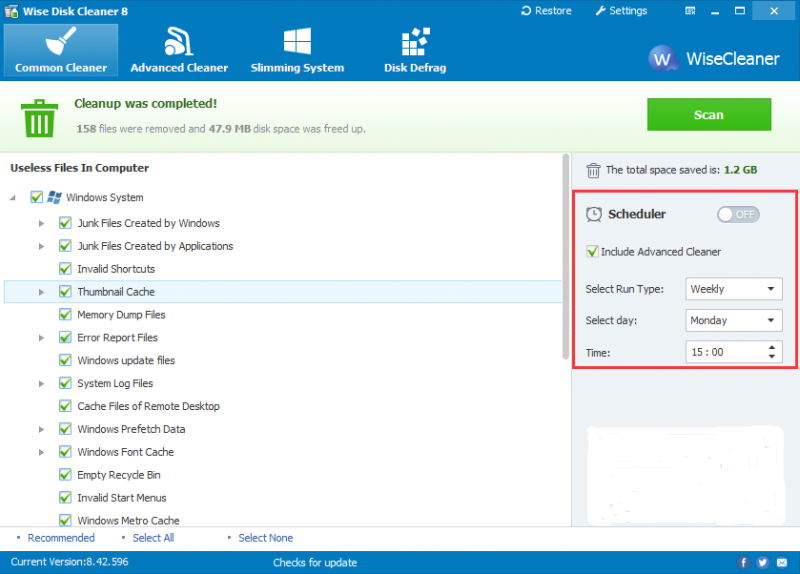Screen dimensions: 800x574
Task: Click the Windows flag icon beside Windows System
Action: pyautogui.click(x=54, y=197)
